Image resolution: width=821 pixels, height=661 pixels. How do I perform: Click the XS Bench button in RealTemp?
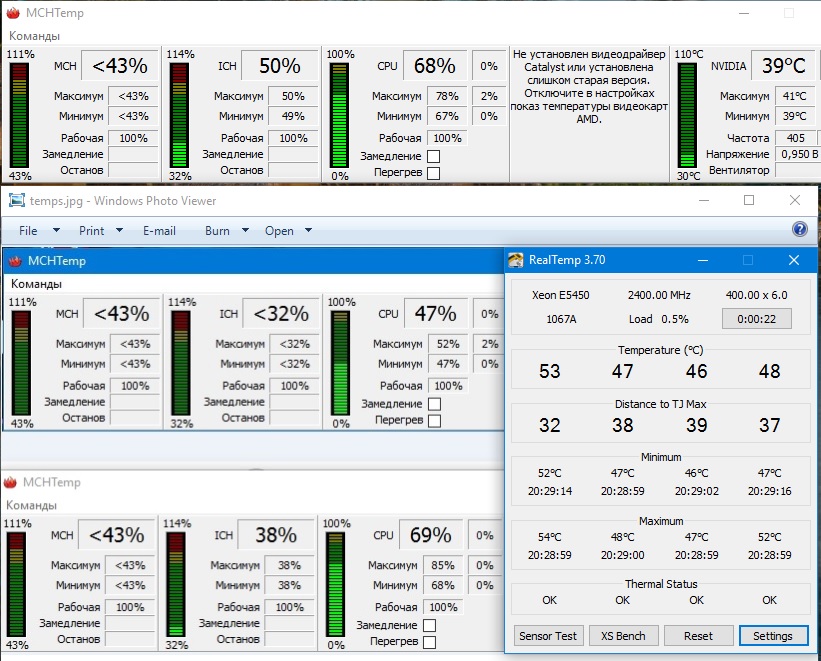623,636
